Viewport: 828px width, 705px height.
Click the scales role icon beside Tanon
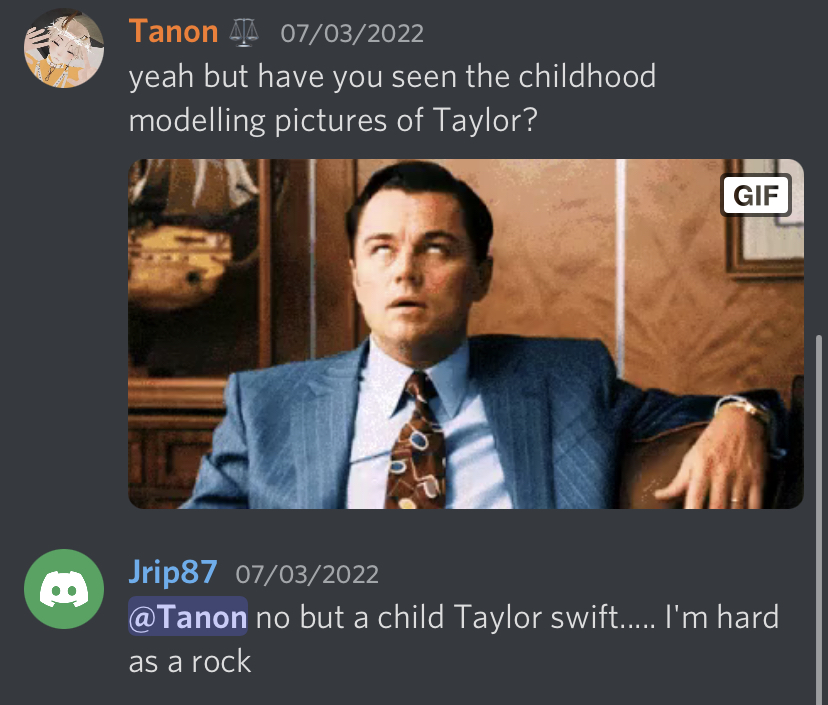click(244, 33)
